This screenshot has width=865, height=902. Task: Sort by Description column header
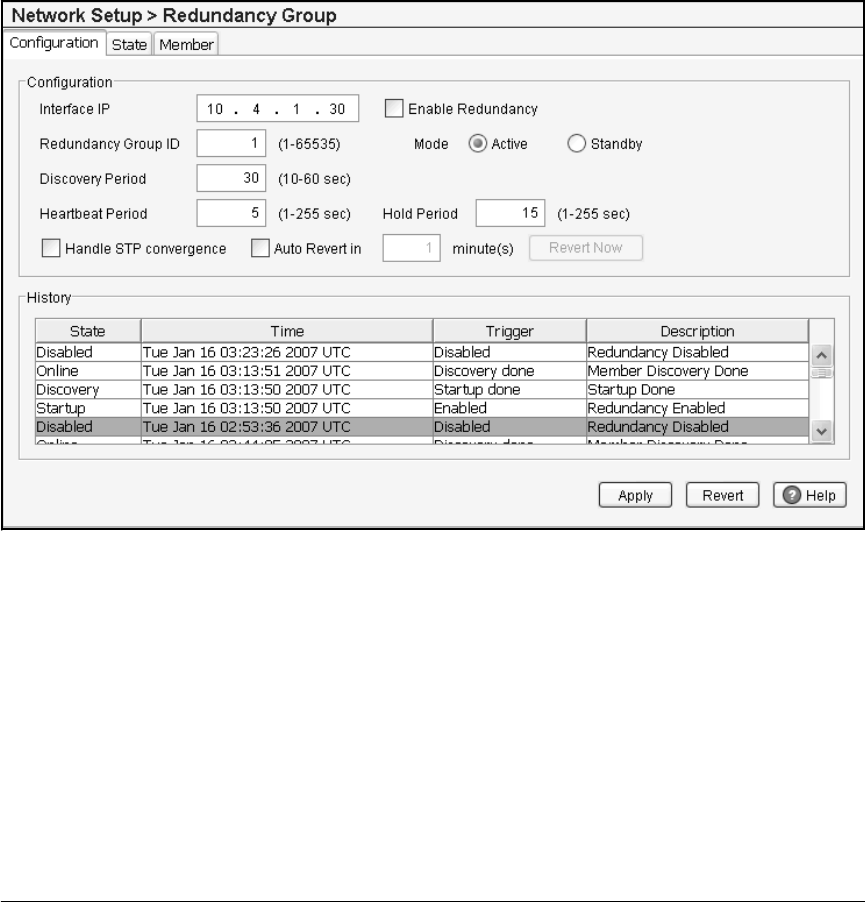coord(697,331)
